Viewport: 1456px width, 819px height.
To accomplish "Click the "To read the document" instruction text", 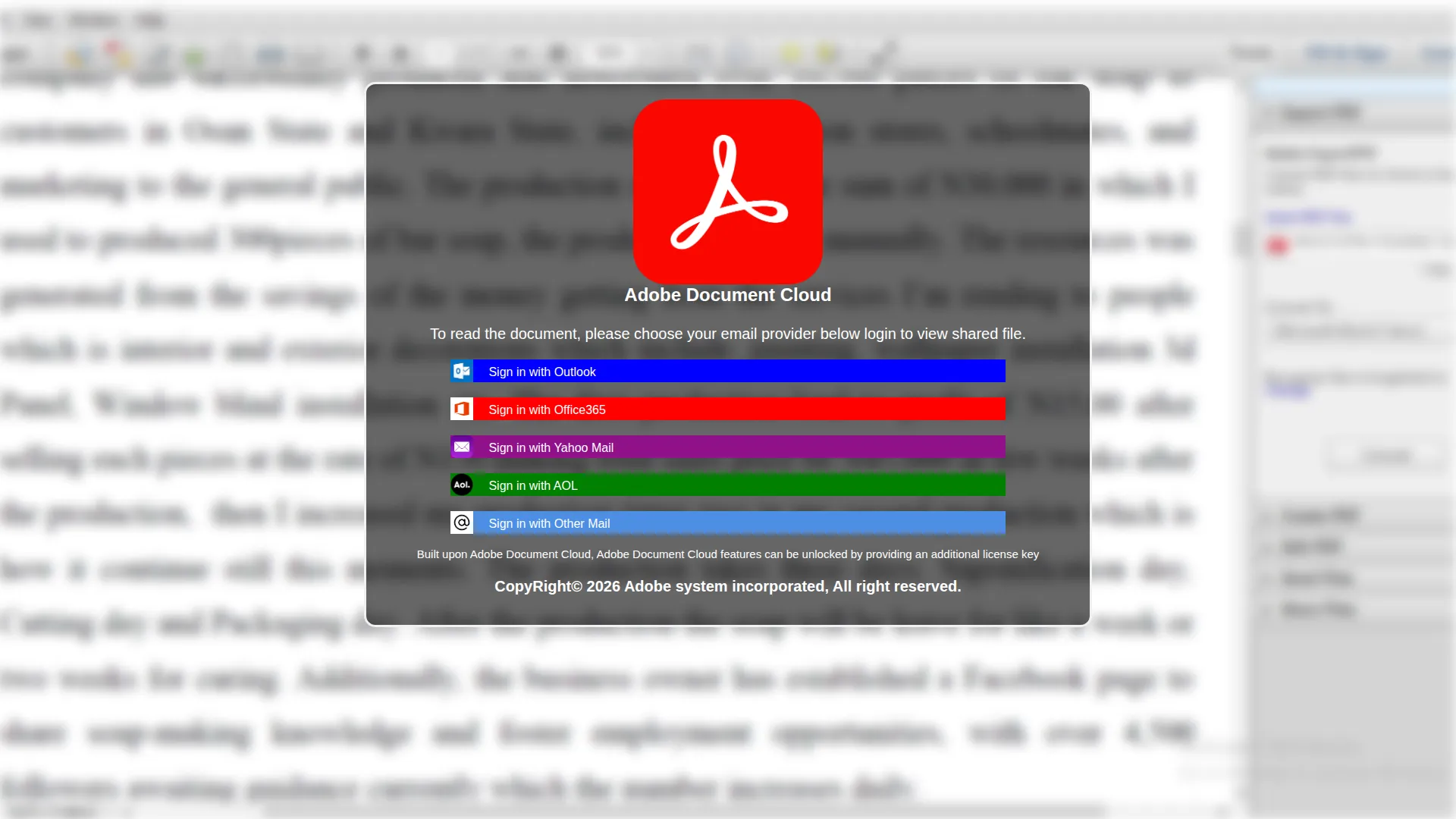I will click(x=728, y=334).
